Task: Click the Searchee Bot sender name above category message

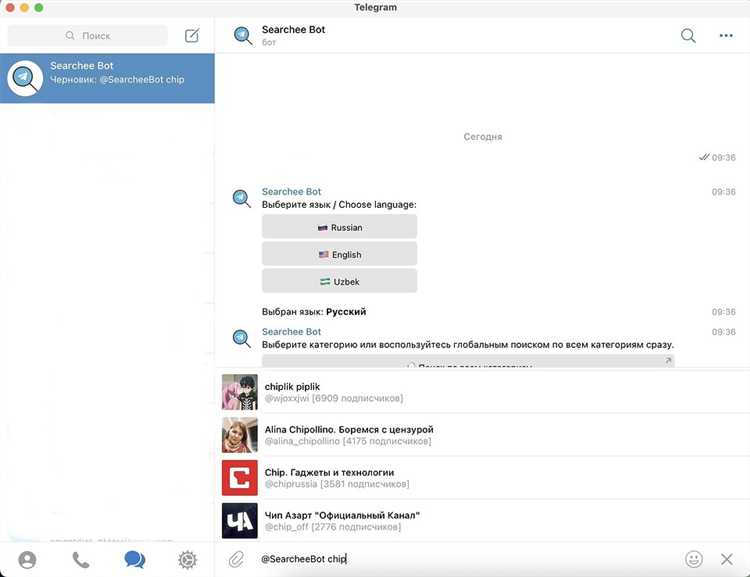Action: pyautogui.click(x=291, y=332)
